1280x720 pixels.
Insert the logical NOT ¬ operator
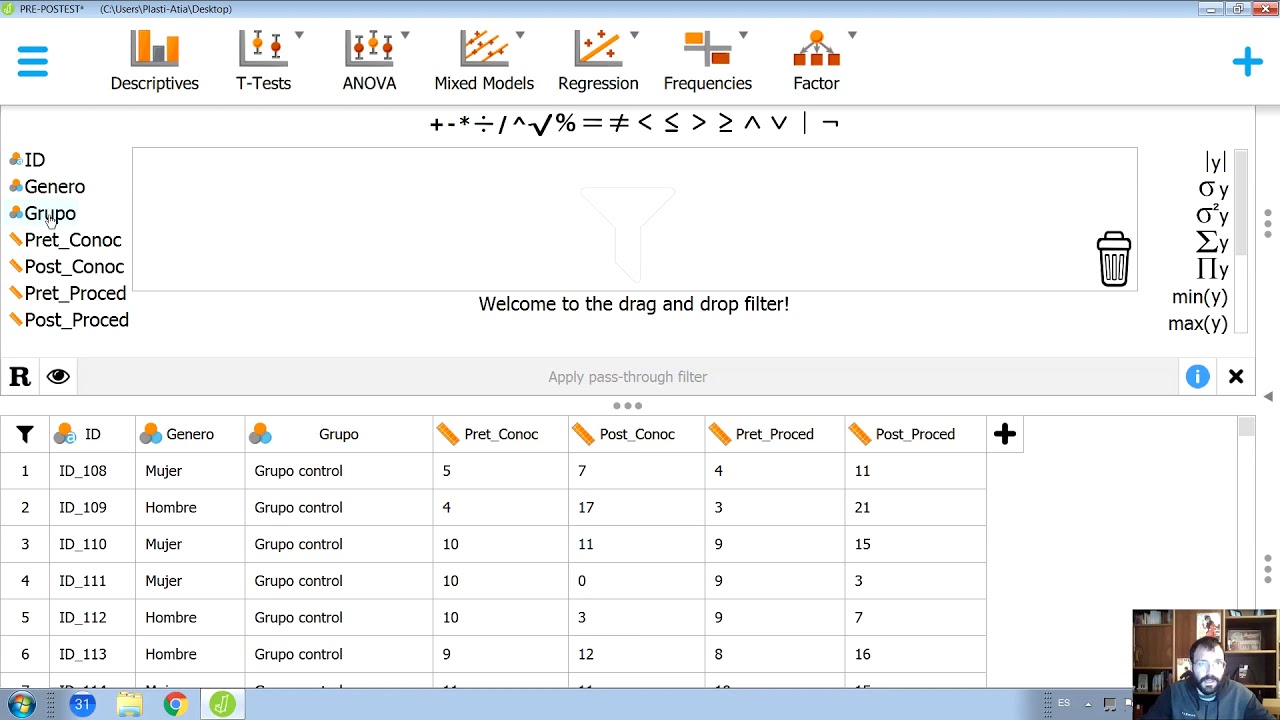[830, 123]
